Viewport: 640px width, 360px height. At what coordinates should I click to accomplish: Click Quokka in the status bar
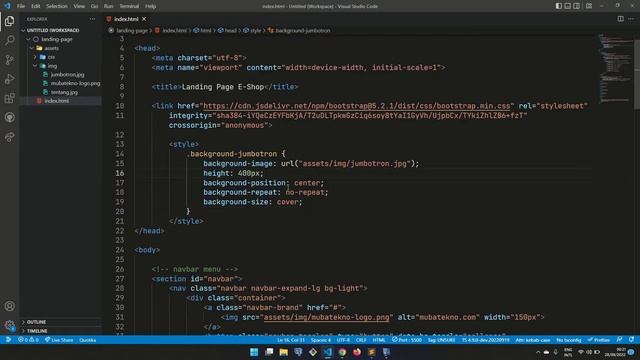(x=87, y=340)
